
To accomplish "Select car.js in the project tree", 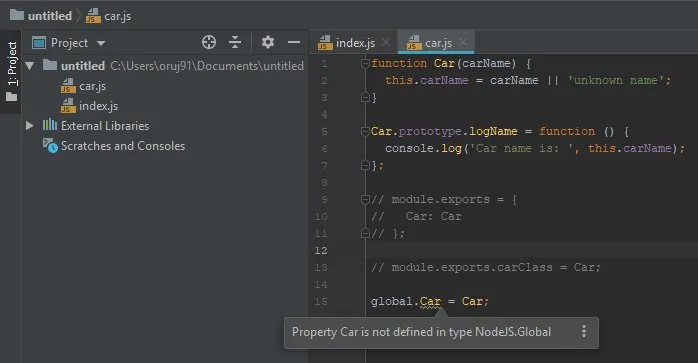I will [92, 86].
